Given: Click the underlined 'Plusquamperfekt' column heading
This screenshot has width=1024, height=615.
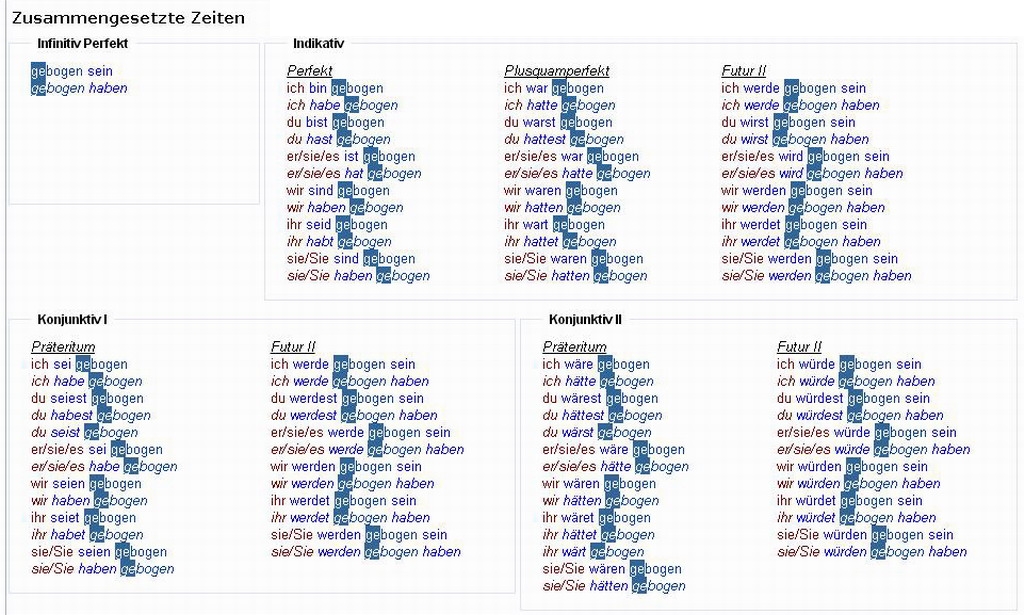Looking at the screenshot, I should (x=557, y=71).
